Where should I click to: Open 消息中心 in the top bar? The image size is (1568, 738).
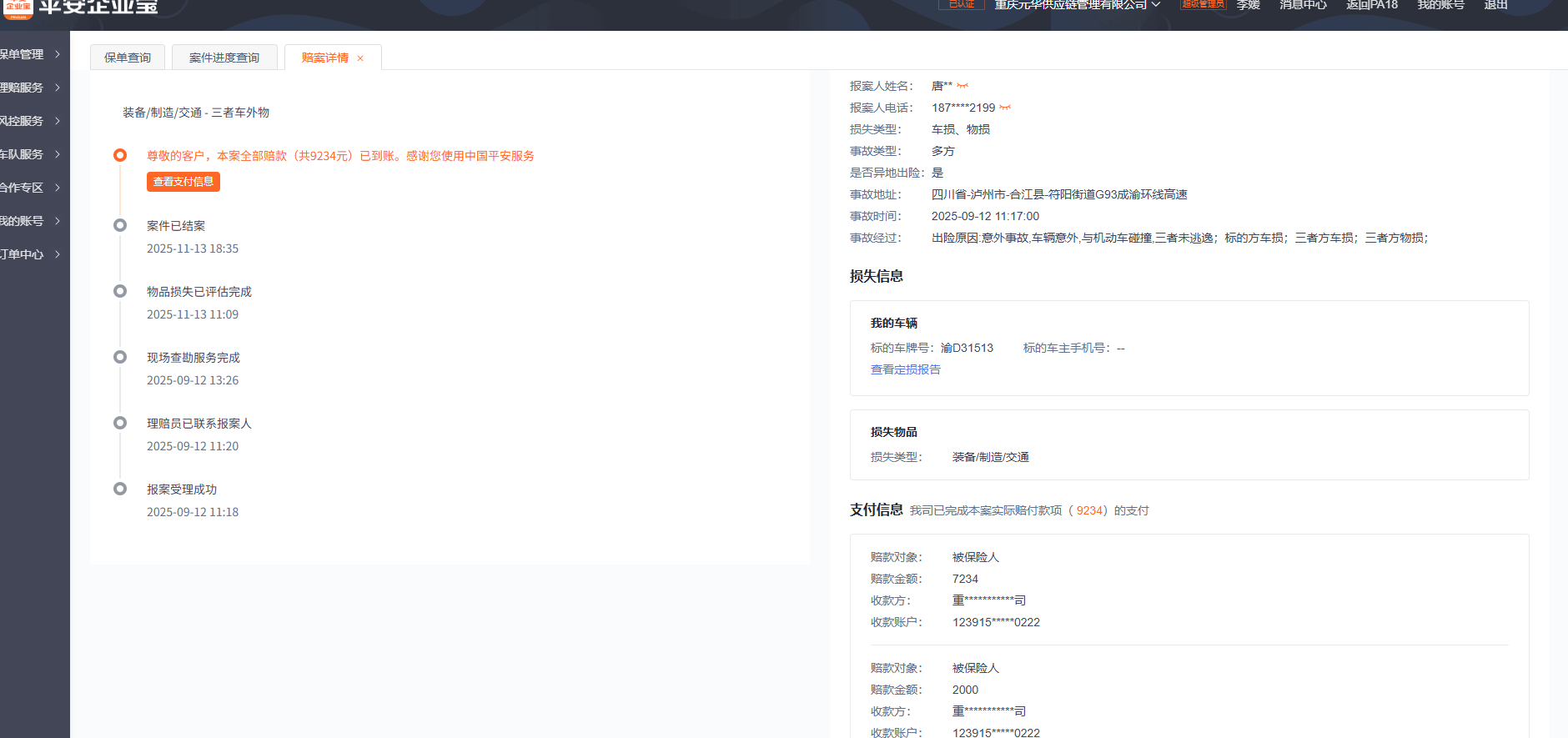click(x=1303, y=6)
